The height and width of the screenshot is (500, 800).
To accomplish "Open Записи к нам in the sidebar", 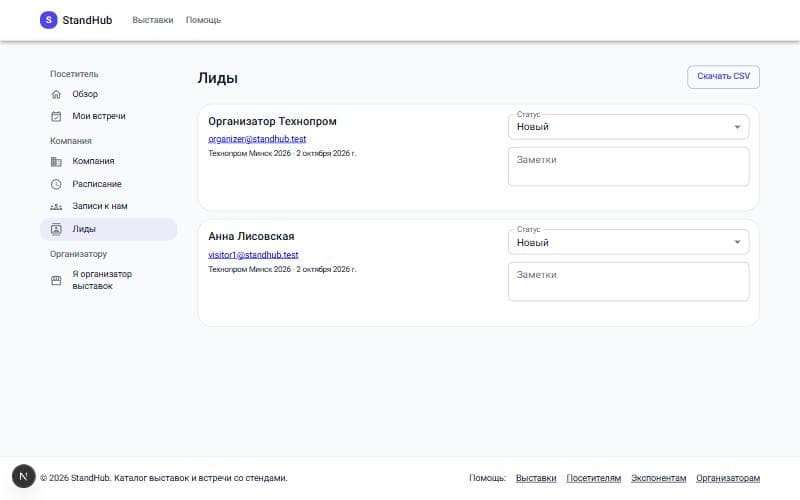I will 109,206.
